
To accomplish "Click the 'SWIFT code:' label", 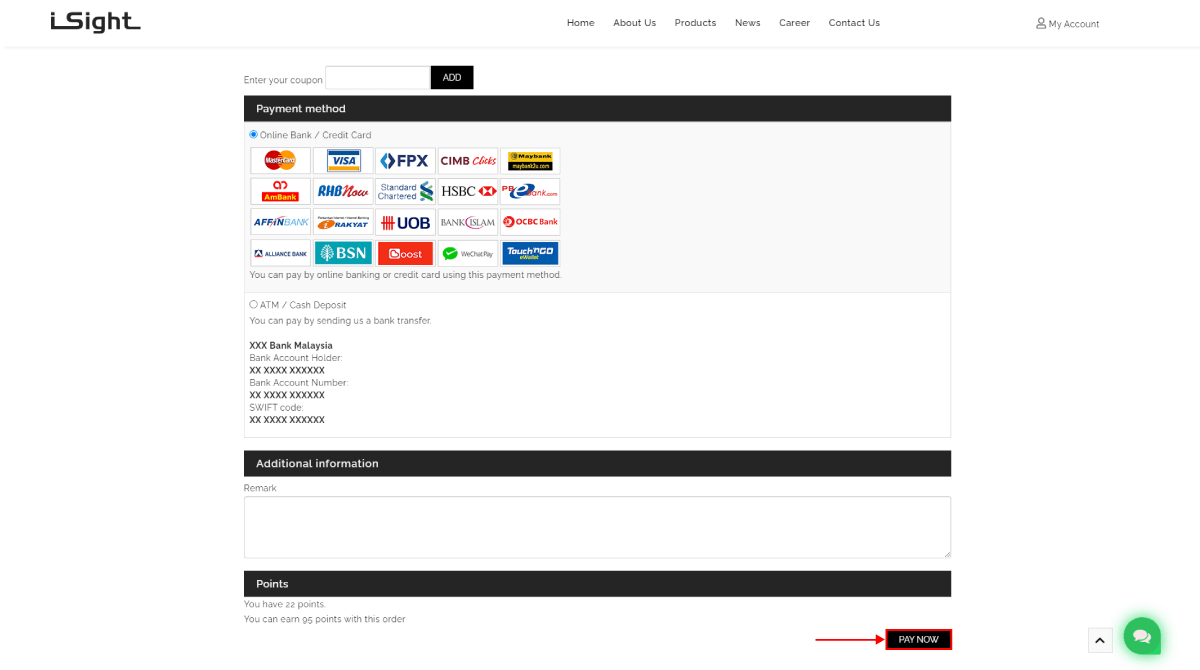I will [276, 408].
